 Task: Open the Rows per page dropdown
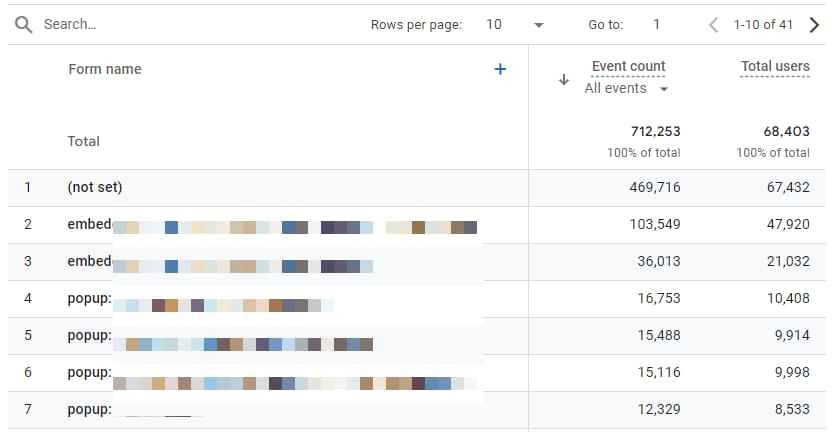pyautogui.click(x=515, y=25)
